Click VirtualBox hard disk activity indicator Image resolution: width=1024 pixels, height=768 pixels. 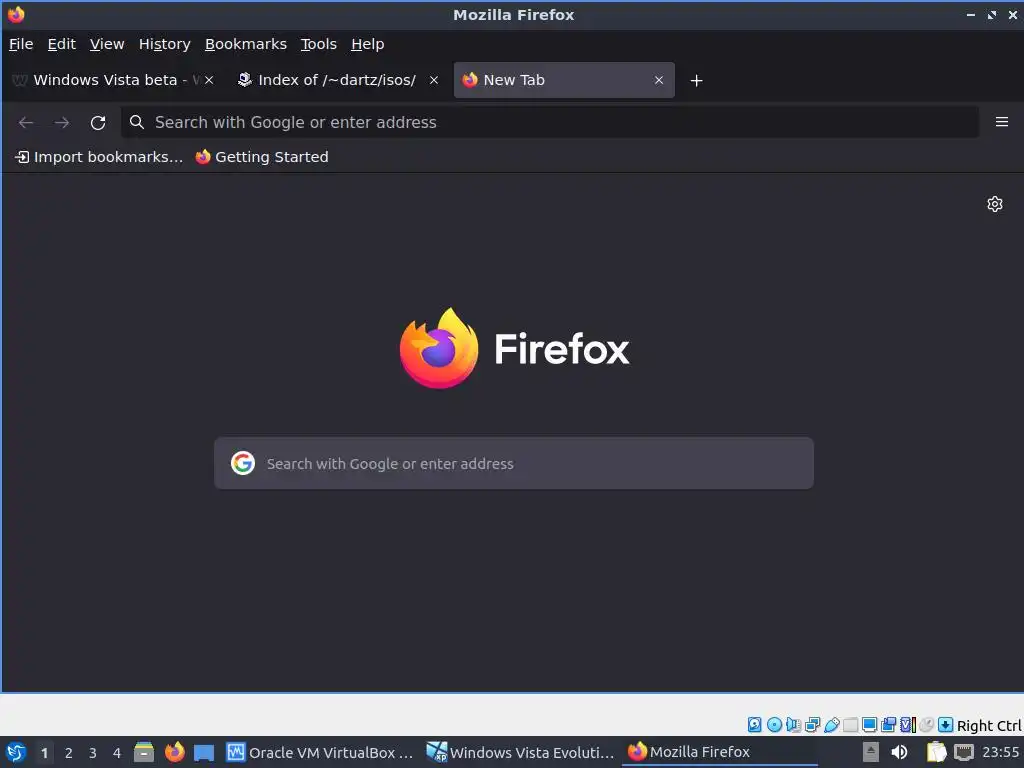point(754,724)
